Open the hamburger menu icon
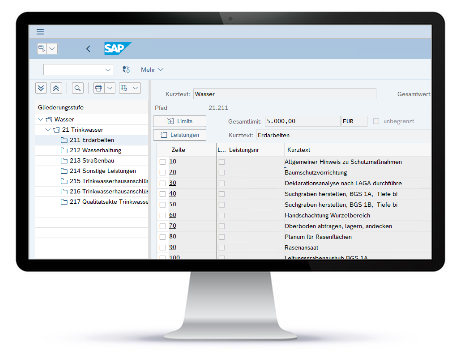461x360 pixels. click(x=40, y=32)
